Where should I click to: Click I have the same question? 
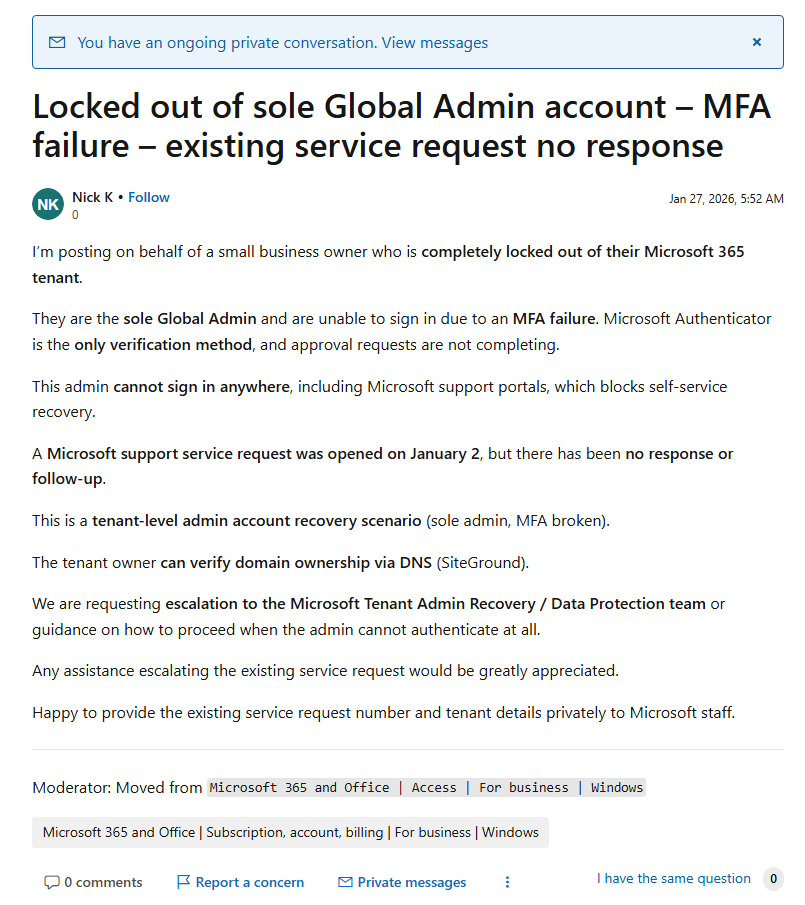click(x=673, y=878)
